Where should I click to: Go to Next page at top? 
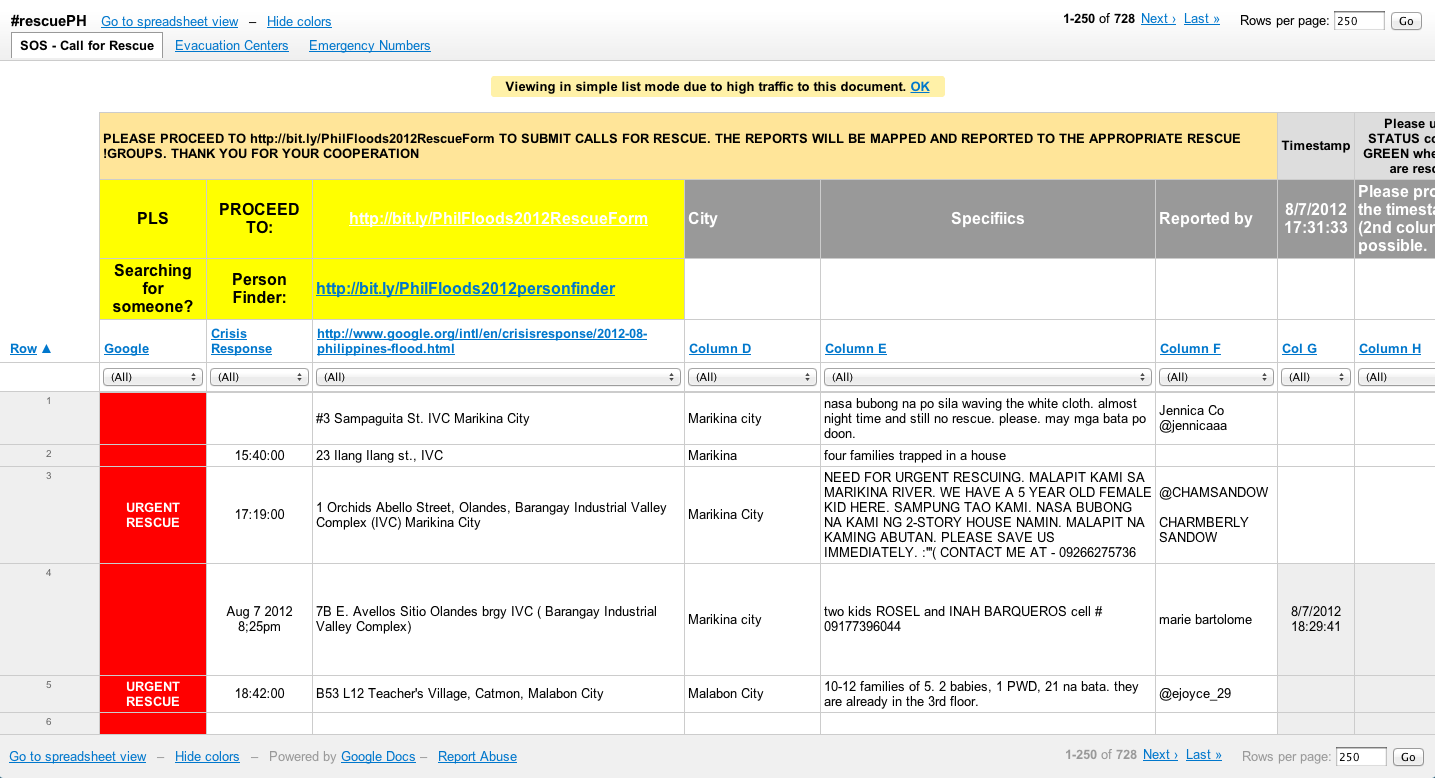point(1157,19)
